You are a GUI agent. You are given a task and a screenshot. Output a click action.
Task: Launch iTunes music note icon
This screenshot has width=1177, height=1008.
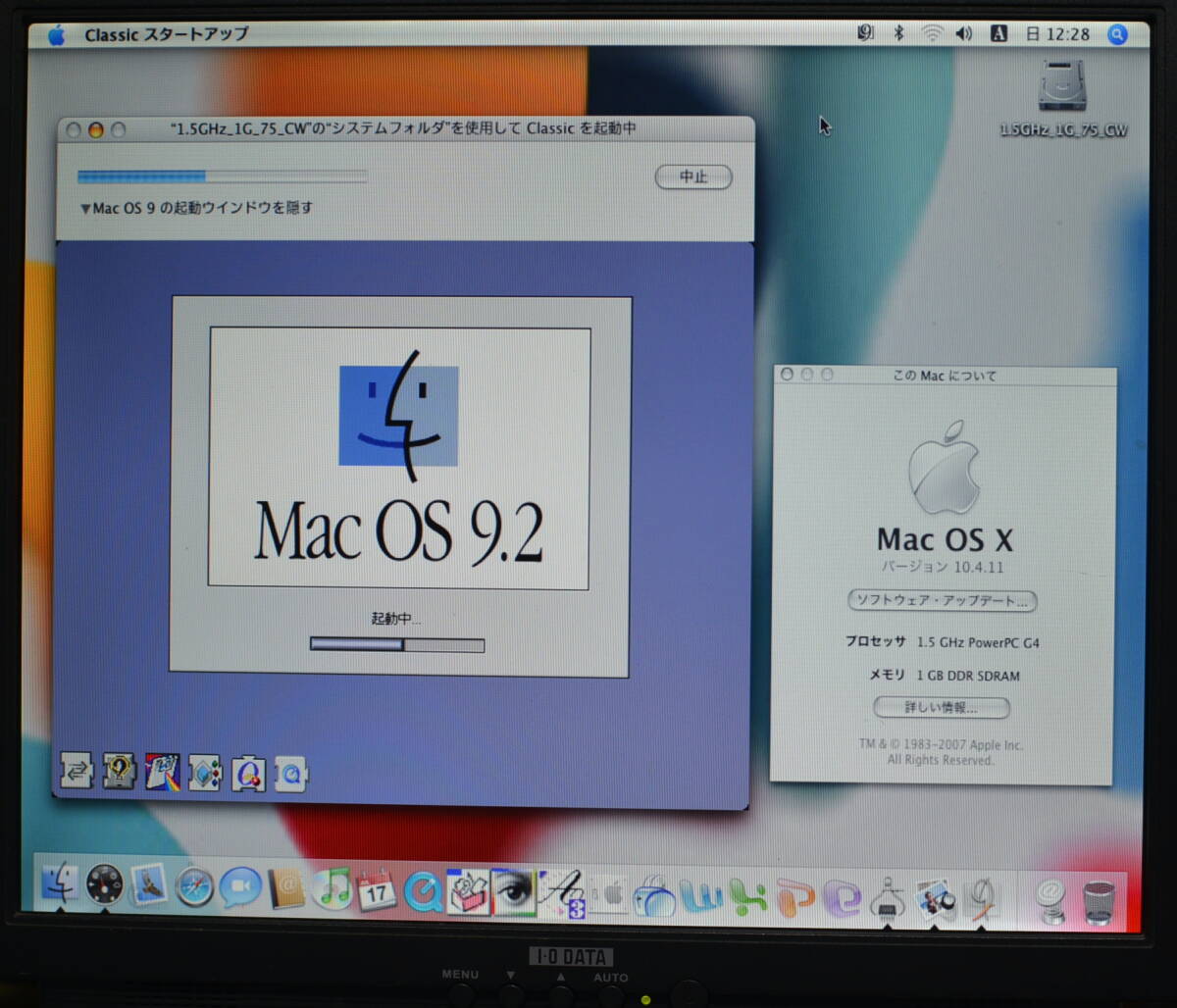click(333, 889)
